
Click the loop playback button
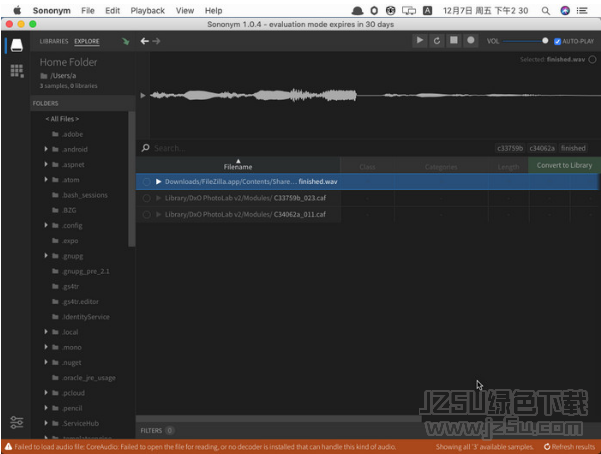pyautogui.click(x=437, y=40)
